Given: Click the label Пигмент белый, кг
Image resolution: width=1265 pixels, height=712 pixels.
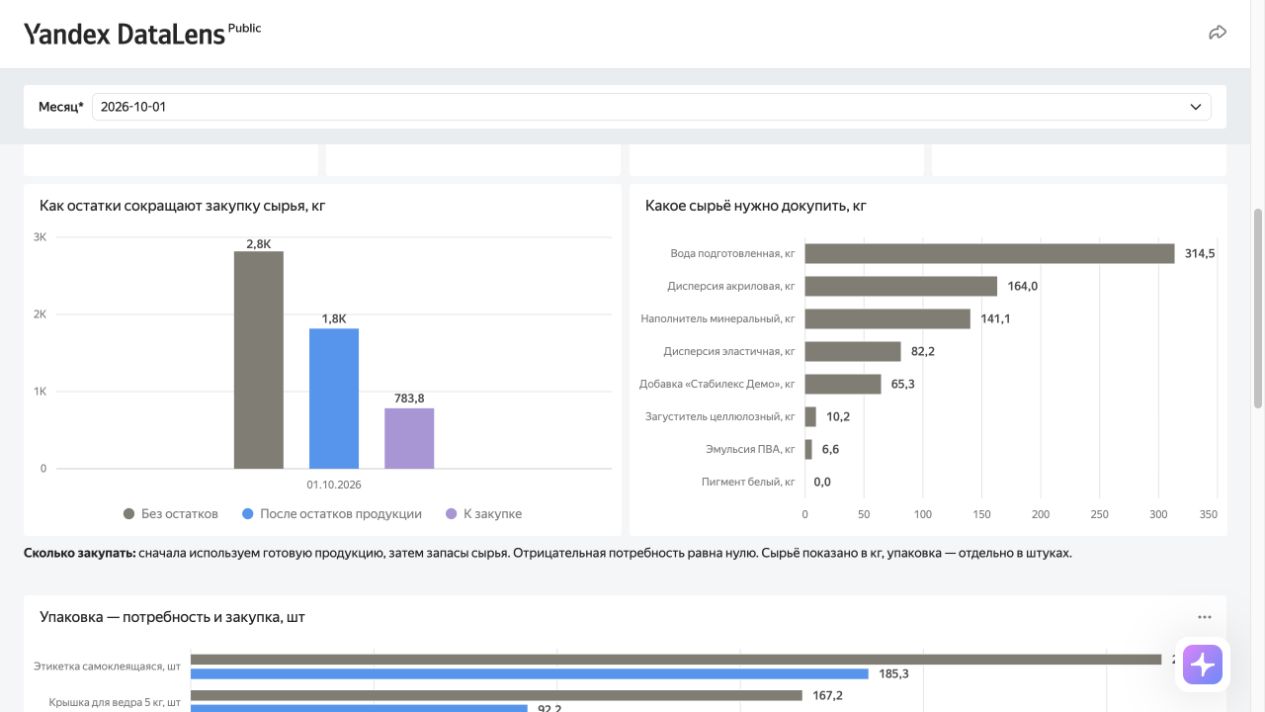Looking at the screenshot, I should 748,482.
